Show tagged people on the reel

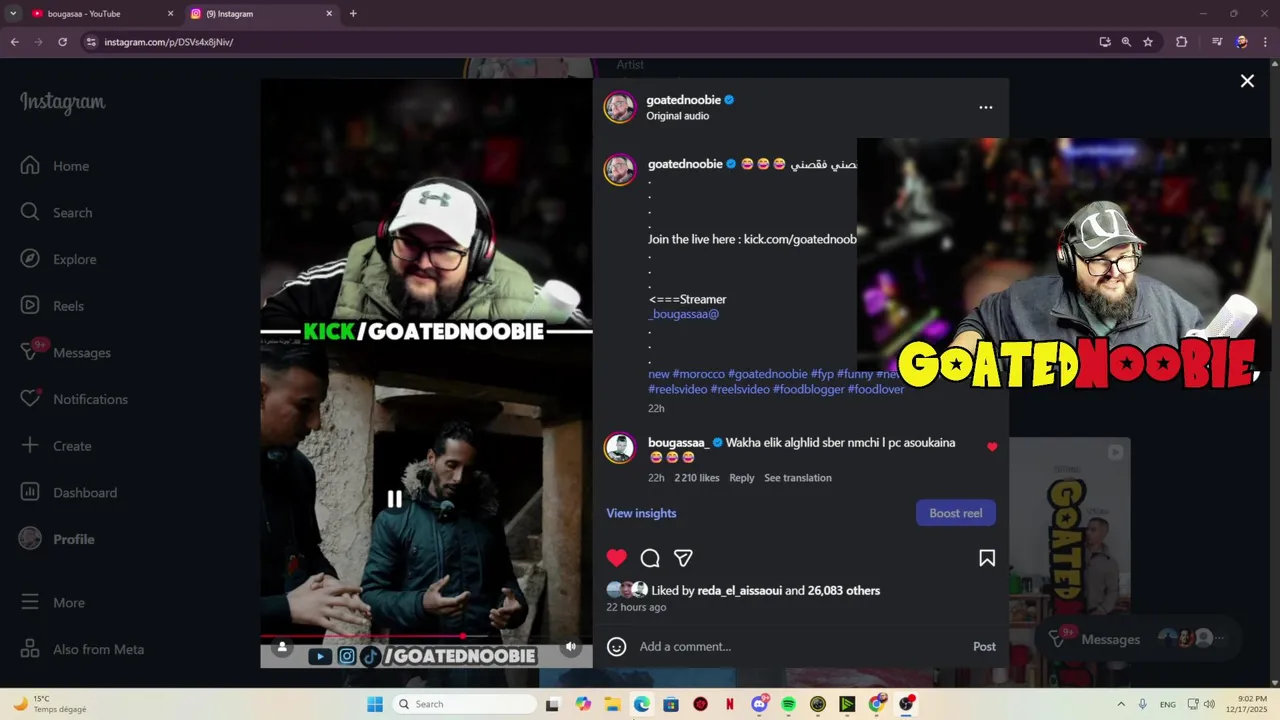click(282, 647)
